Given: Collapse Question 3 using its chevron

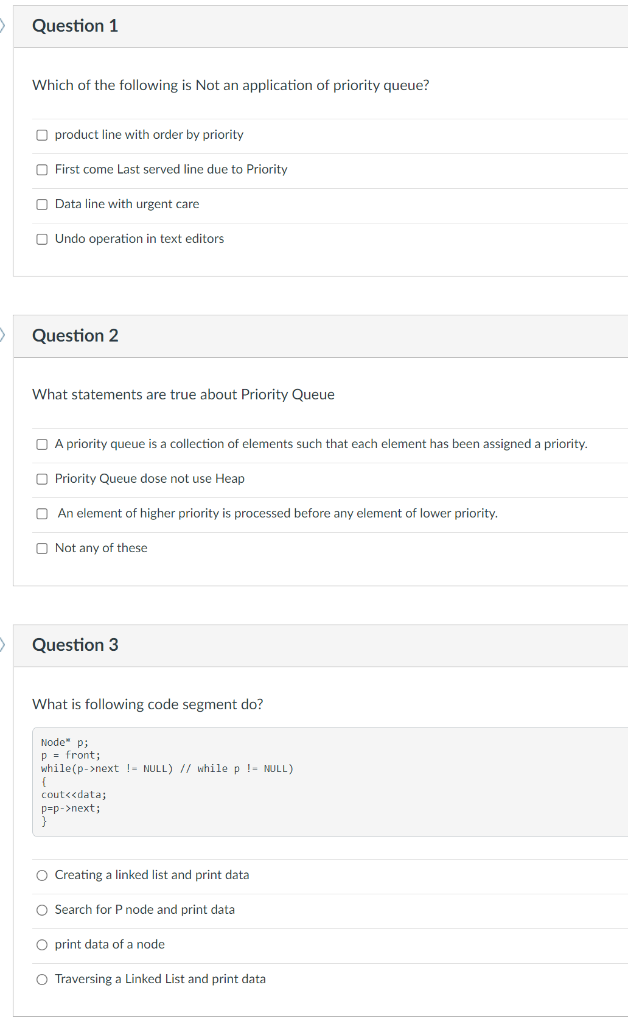Looking at the screenshot, I should tap(2, 645).
